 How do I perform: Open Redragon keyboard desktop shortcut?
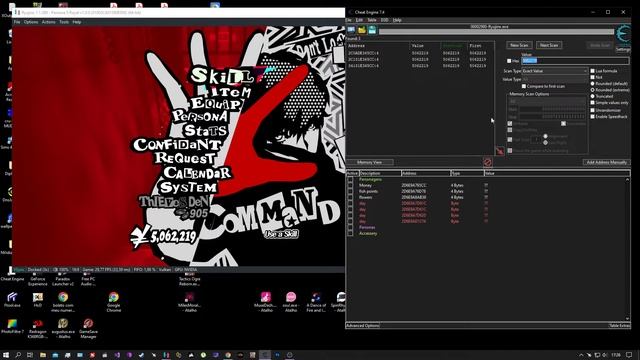pyautogui.click(x=38, y=328)
